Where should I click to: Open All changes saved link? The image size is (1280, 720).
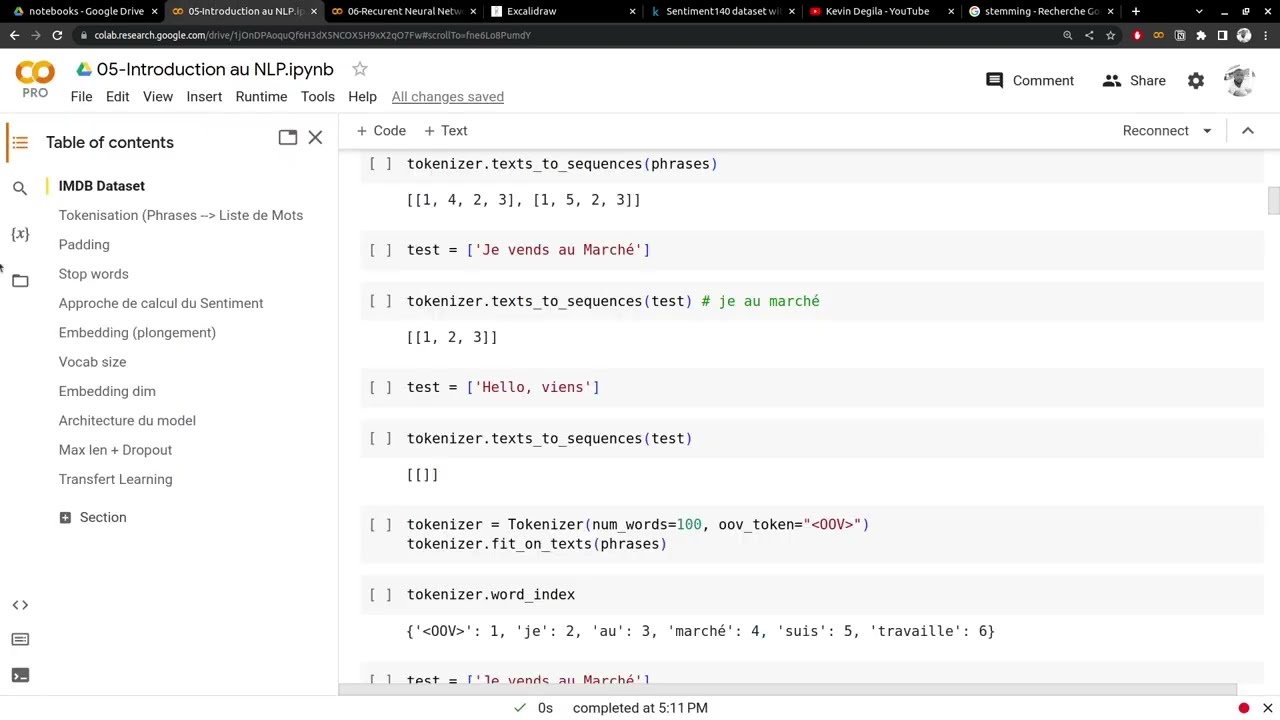[x=448, y=97]
